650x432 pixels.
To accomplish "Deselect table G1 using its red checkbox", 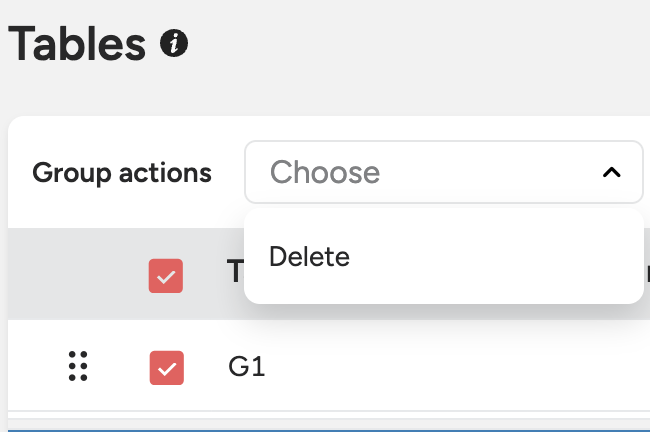I will tap(166, 367).
